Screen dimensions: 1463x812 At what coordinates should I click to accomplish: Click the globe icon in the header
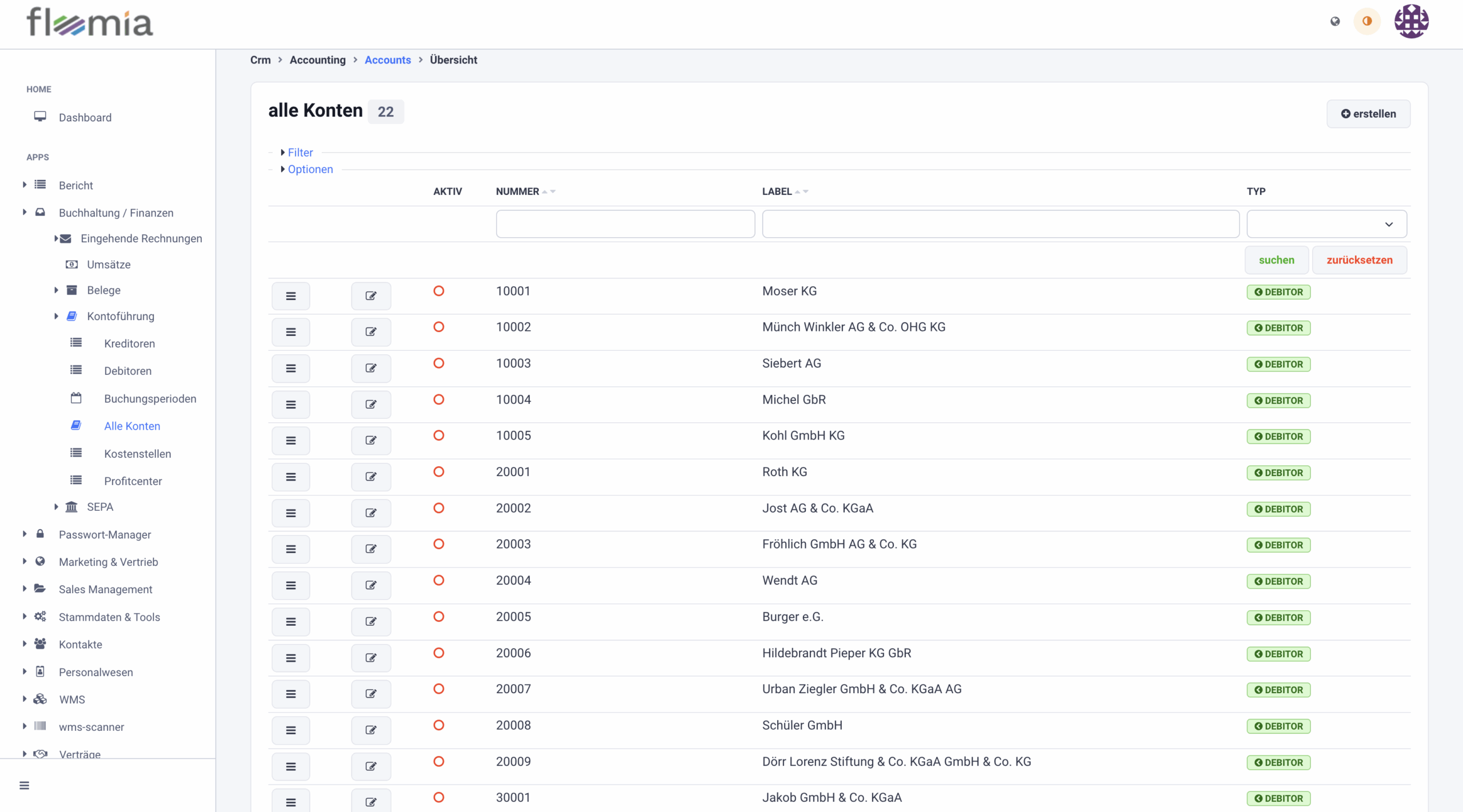point(1335,21)
